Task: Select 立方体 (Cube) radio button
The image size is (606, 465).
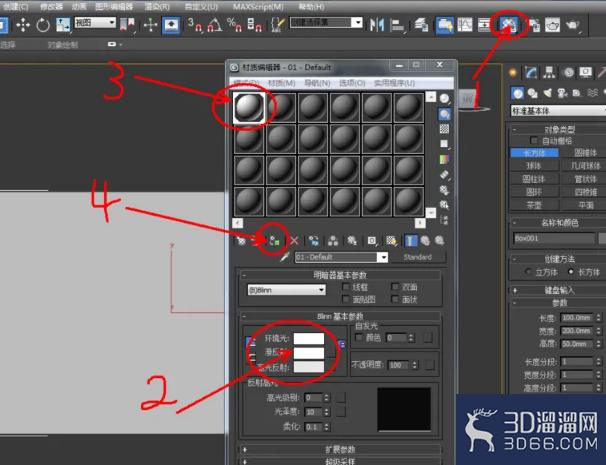Action: 528,272
